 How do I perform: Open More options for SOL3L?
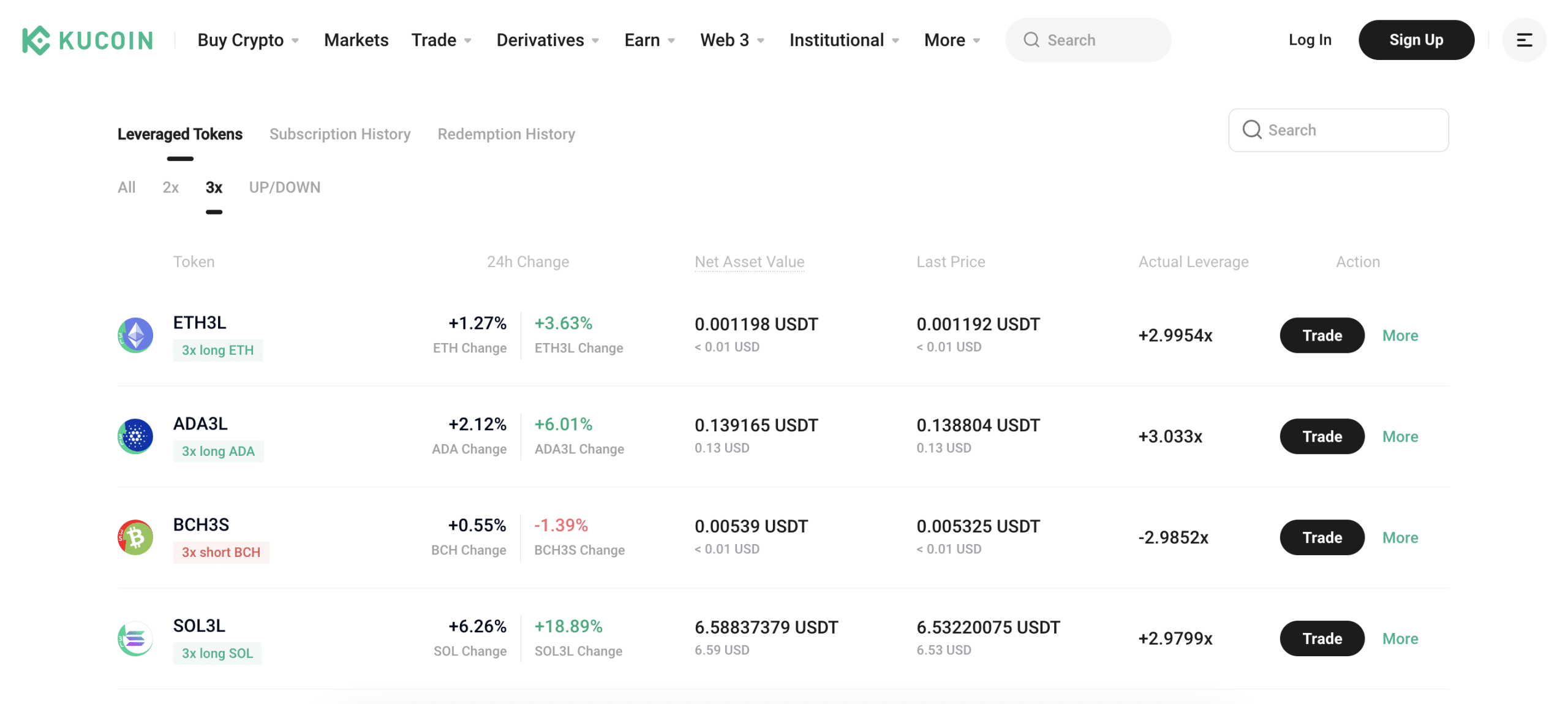point(1400,639)
